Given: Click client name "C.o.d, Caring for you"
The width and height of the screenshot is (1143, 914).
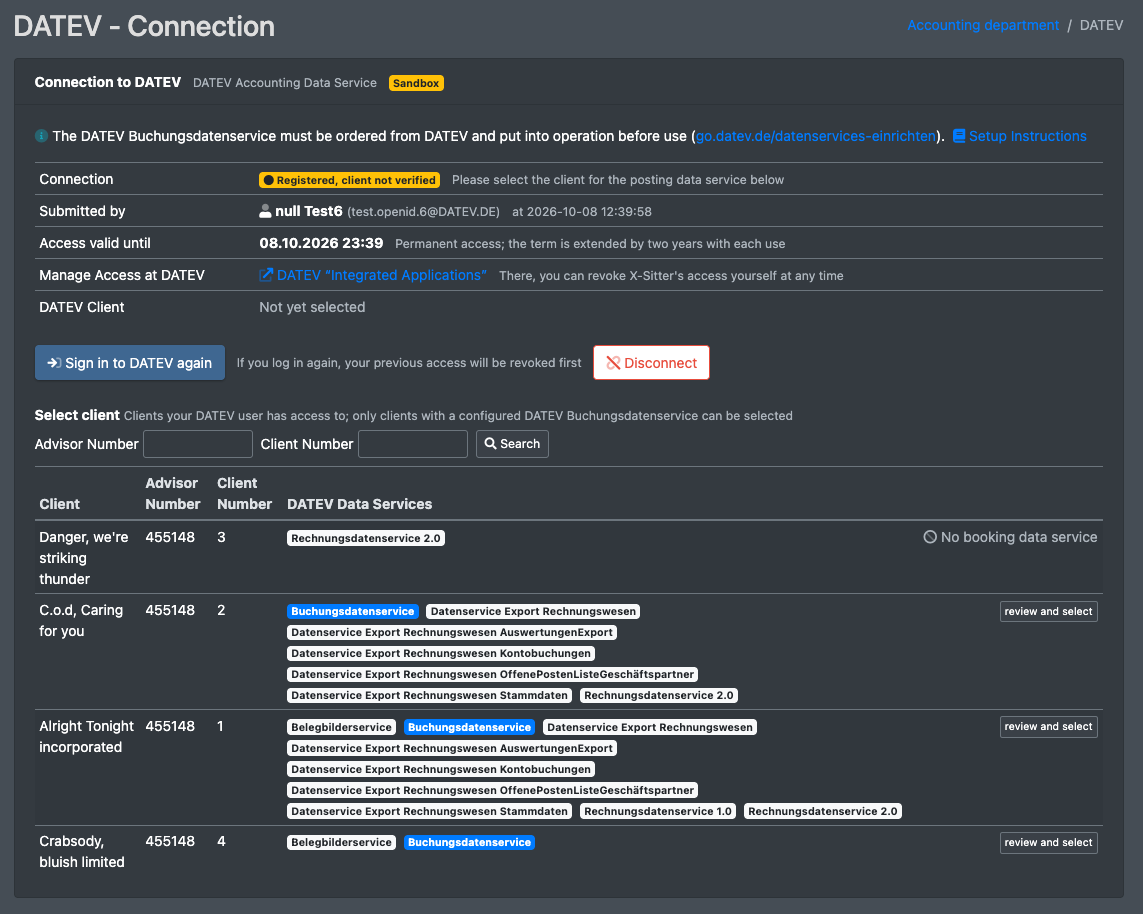Looking at the screenshot, I should pyautogui.click(x=81, y=621).
